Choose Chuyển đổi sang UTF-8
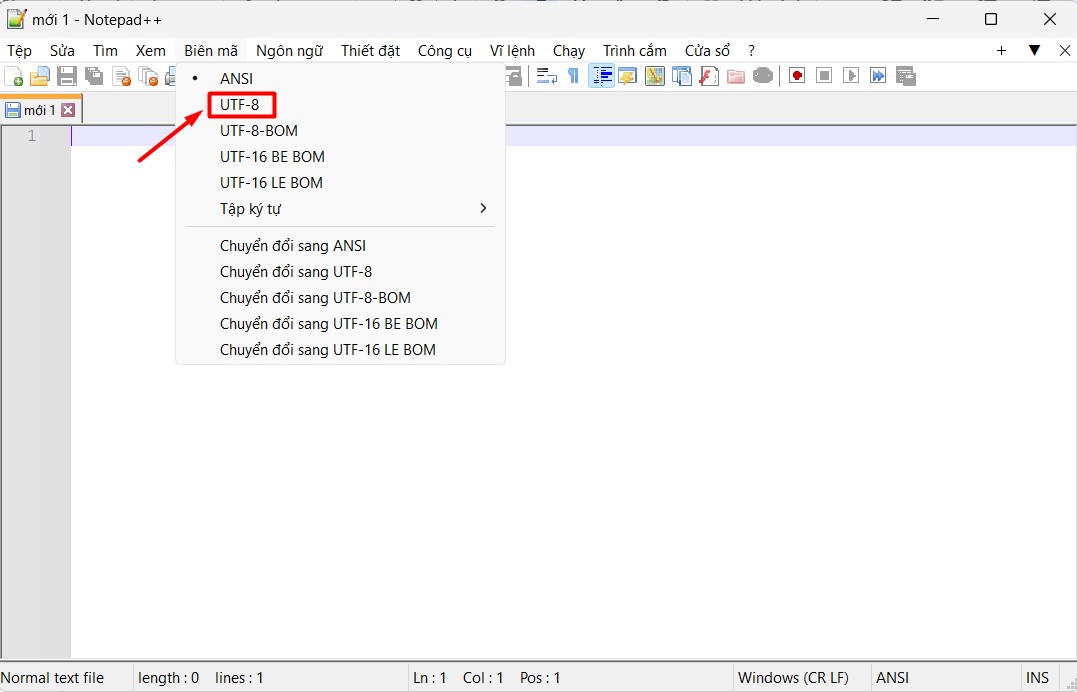 (341, 272)
